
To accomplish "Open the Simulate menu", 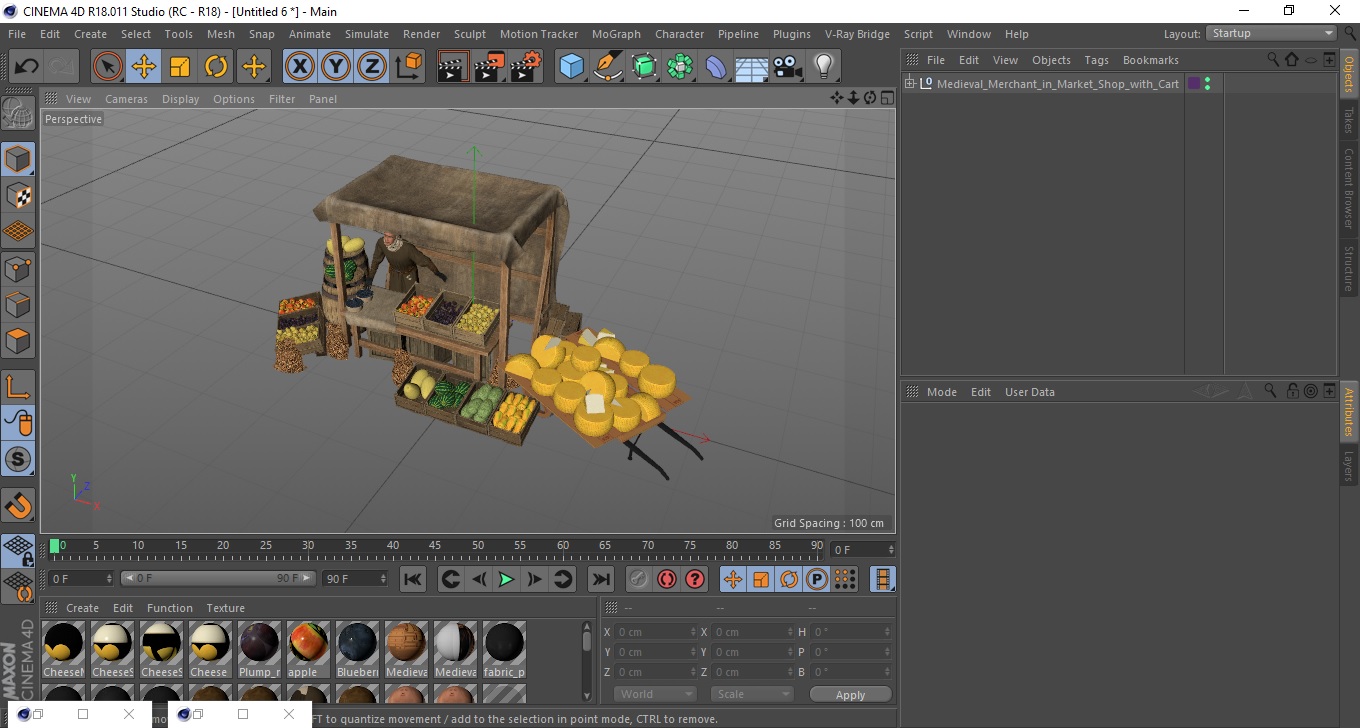I will click(367, 34).
